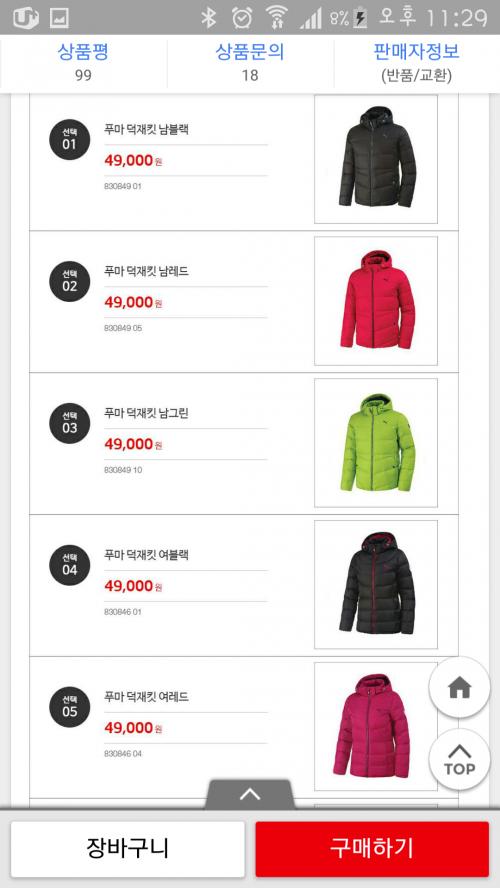500x888 pixels.
Task: Select option 01 circle badge
Action: [x=70, y=139]
